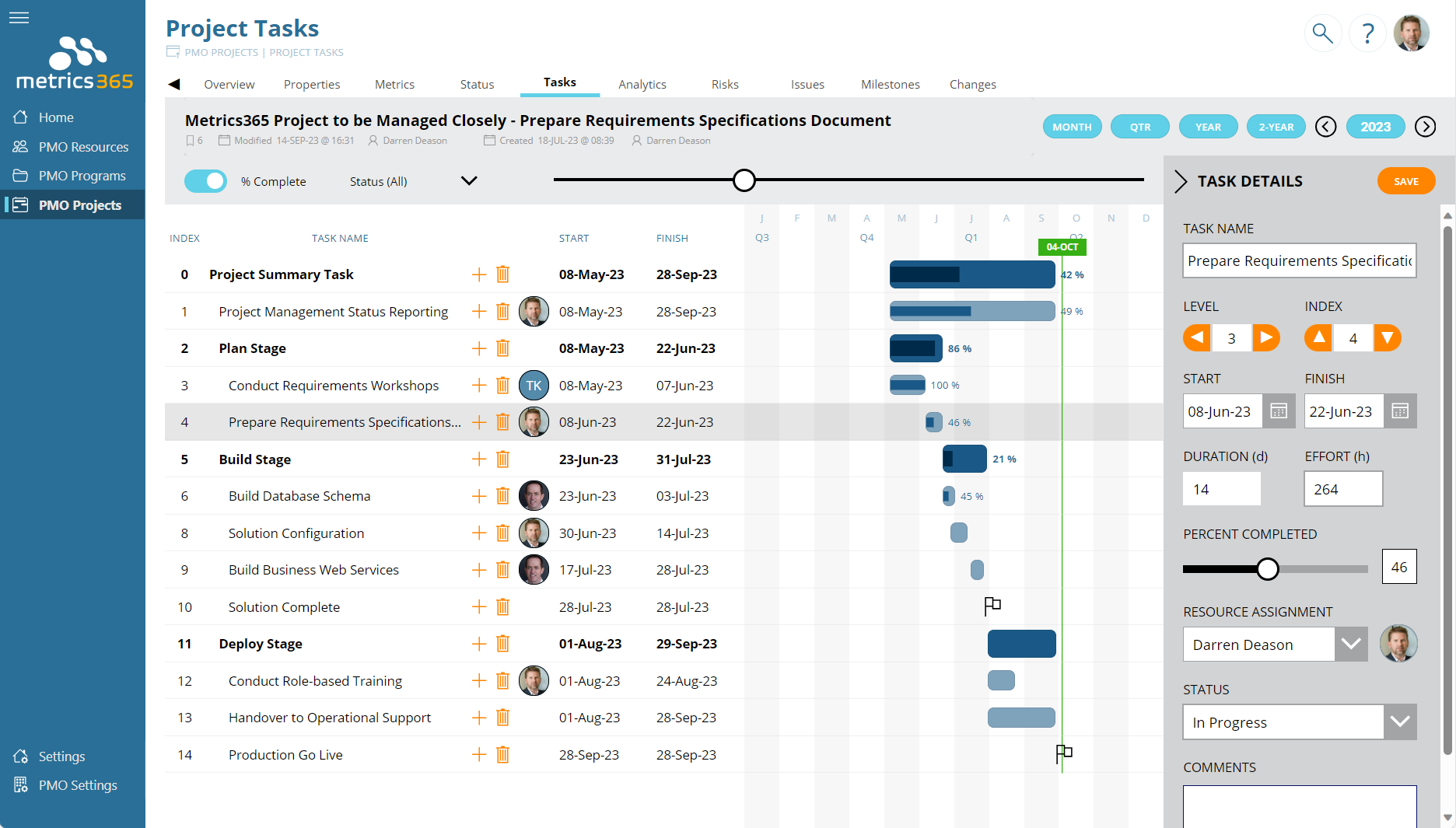The image size is (1456, 828).
Task: Open Start date calendar picker
Action: click(1279, 411)
